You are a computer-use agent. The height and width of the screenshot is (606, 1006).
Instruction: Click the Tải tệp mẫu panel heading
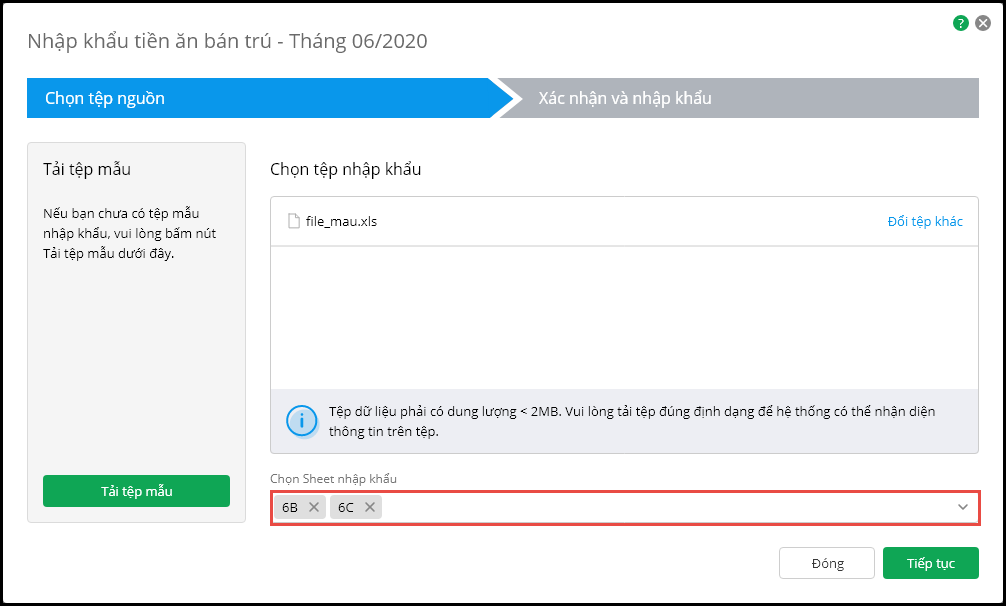(x=87, y=168)
